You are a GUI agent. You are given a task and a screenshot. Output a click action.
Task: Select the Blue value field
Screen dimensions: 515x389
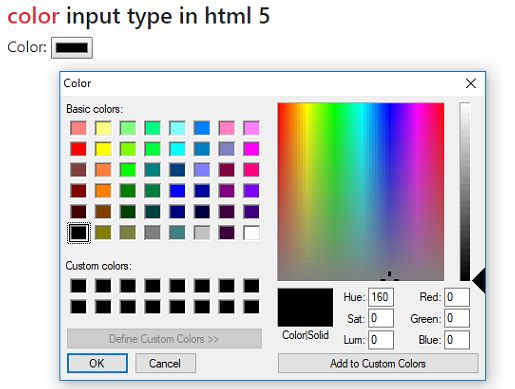(457, 340)
